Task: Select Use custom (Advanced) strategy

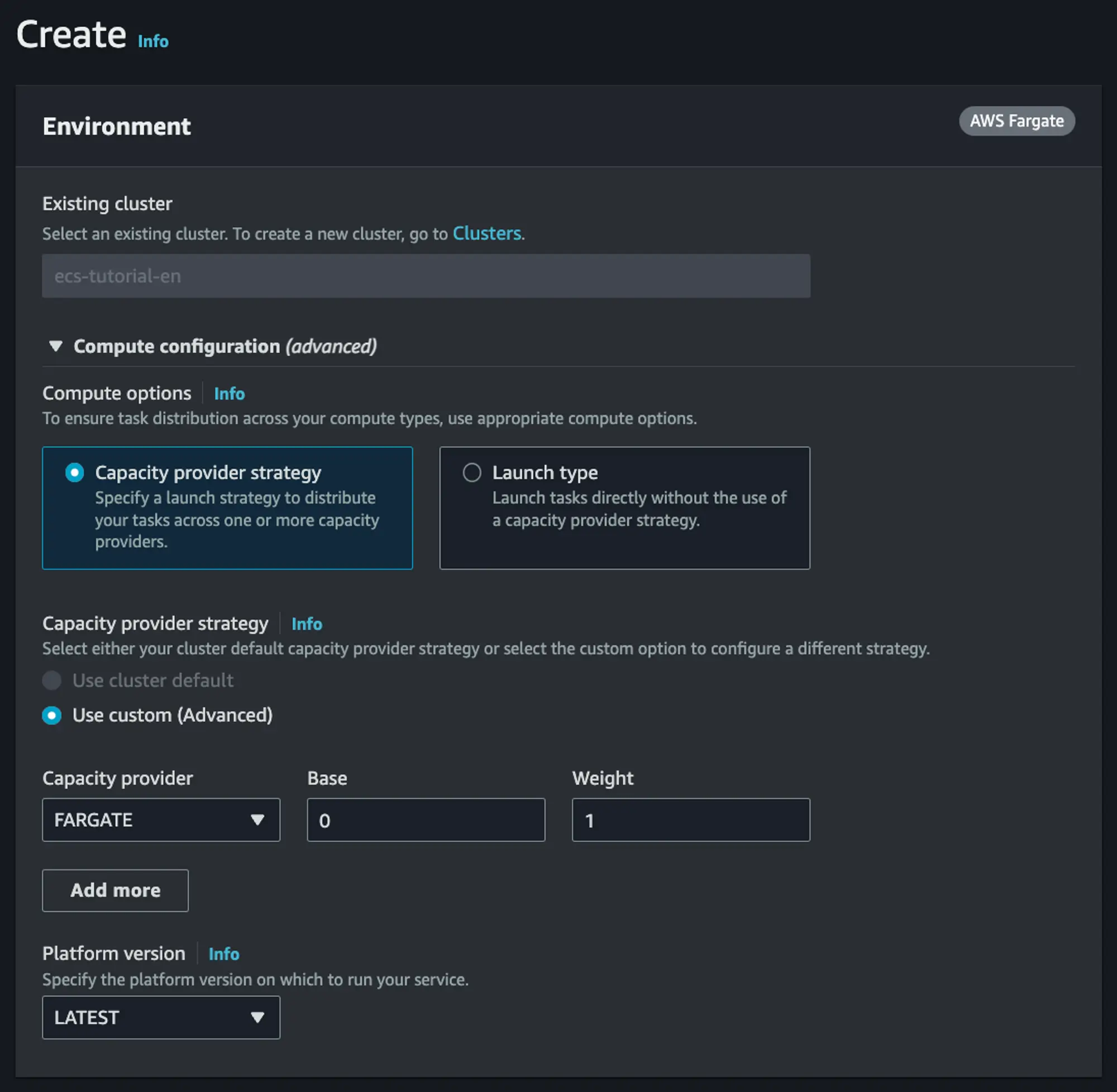Action: click(51, 715)
